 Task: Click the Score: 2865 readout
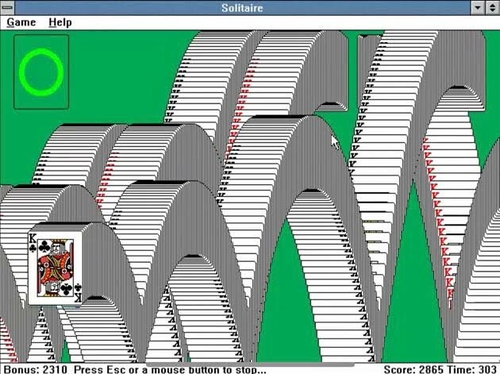pyautogui.click(x=413, y=369)
